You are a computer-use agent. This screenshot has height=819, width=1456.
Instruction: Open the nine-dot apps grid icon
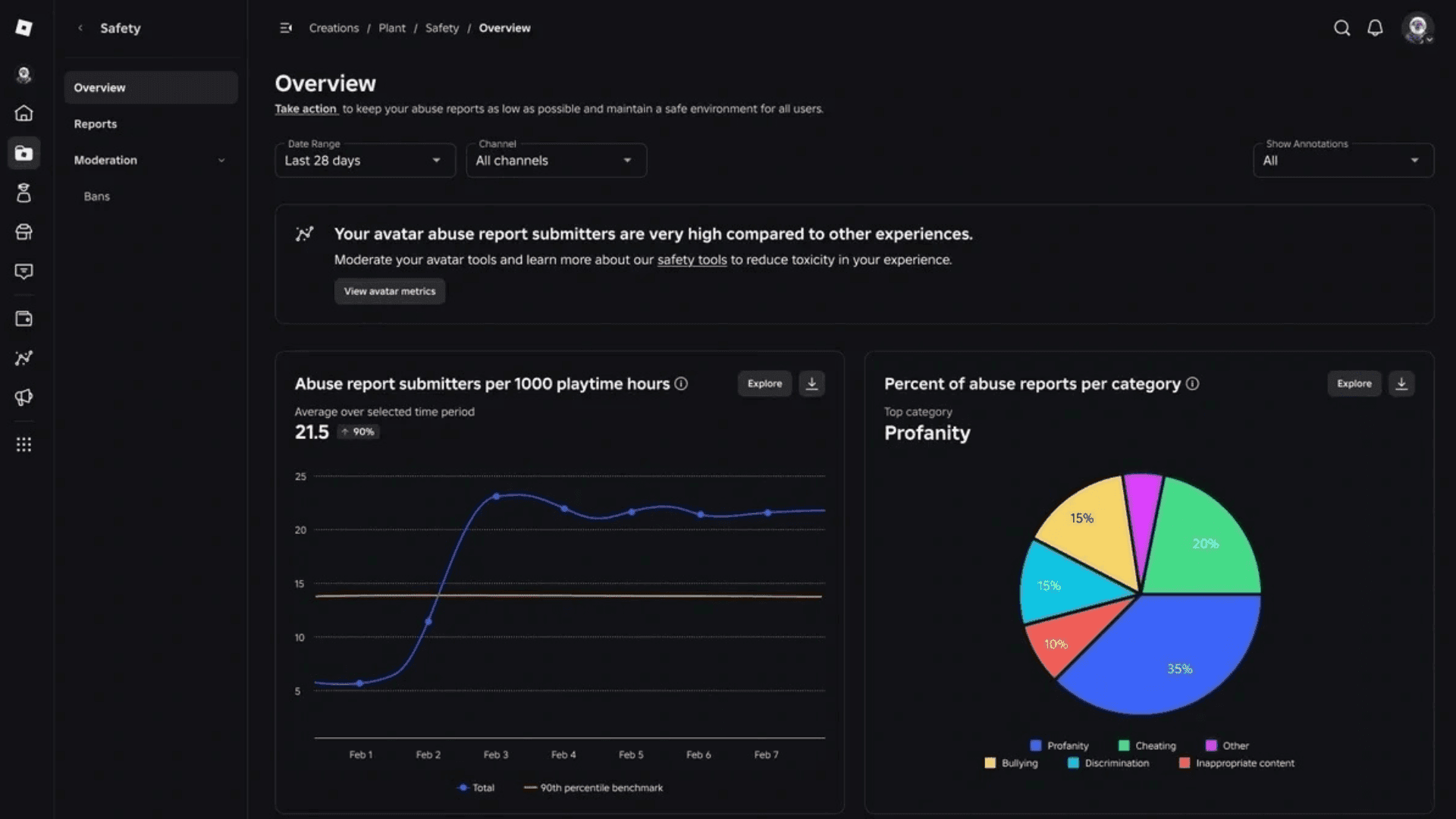[x=24, y=444]
